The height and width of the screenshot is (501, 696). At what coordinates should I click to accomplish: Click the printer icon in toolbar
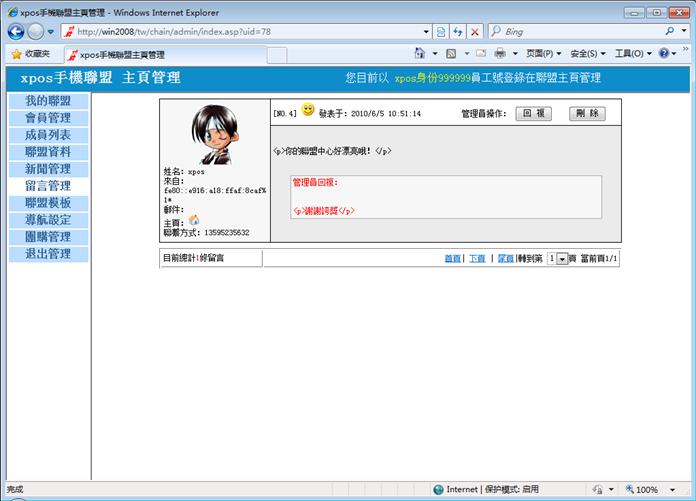click(x=499, y=54)
